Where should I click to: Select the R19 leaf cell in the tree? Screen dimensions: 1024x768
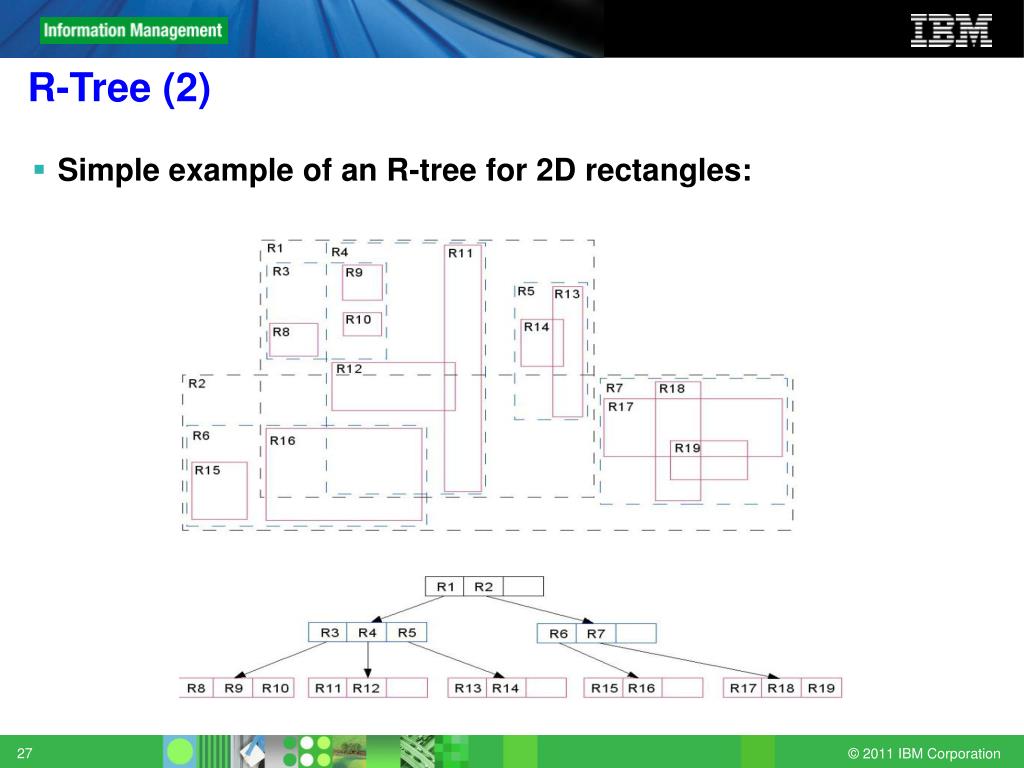pyautogui.click(x=822, y=688)
